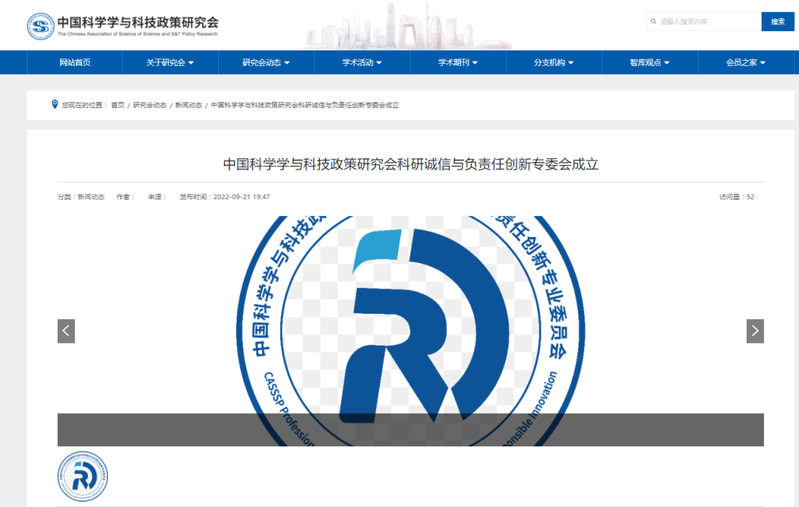Open 新闻动态 breadcrumb link
The width and height of the screenshot is (799, 507).
189,105
